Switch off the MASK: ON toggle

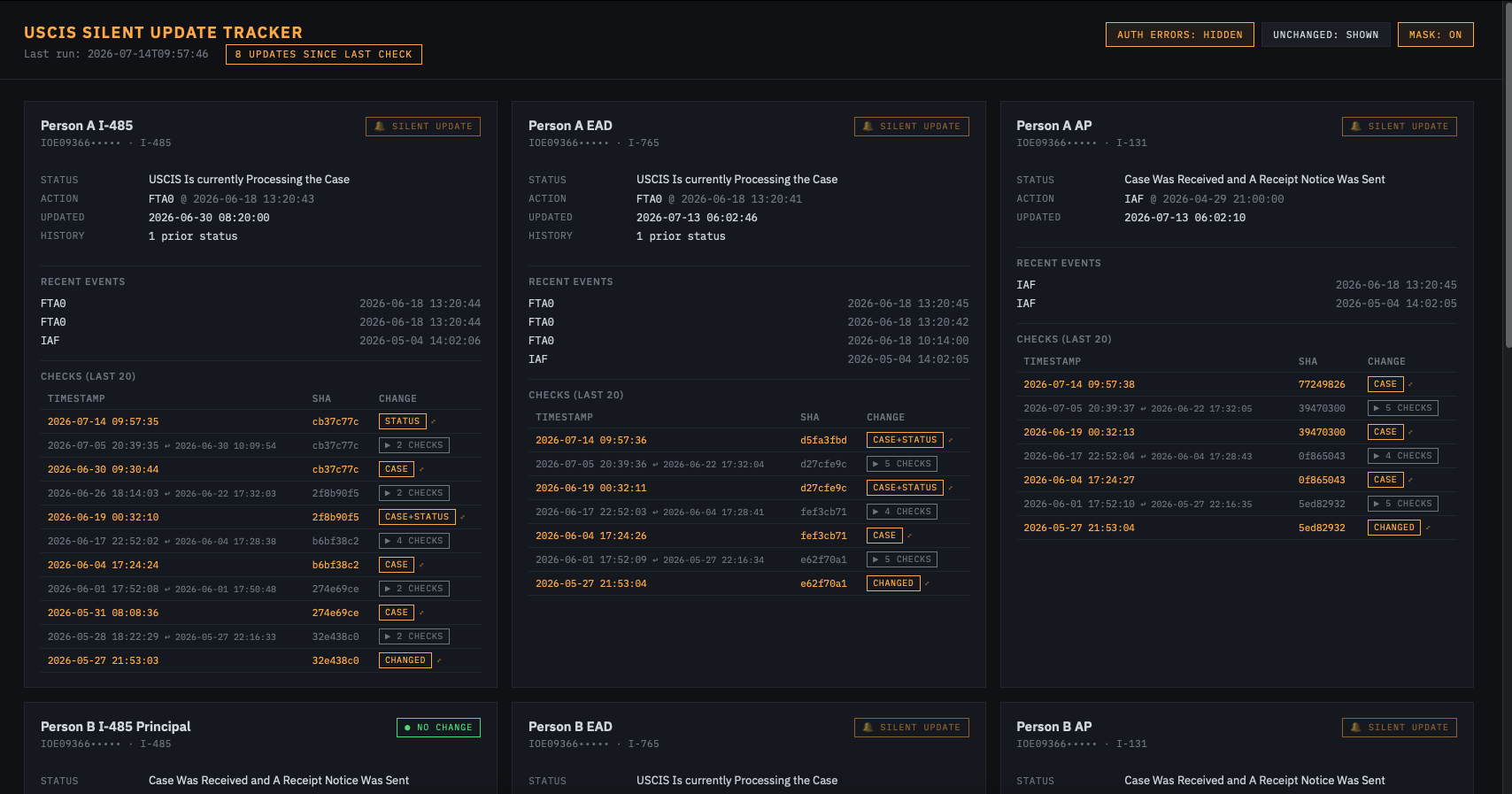[1435, 35]
